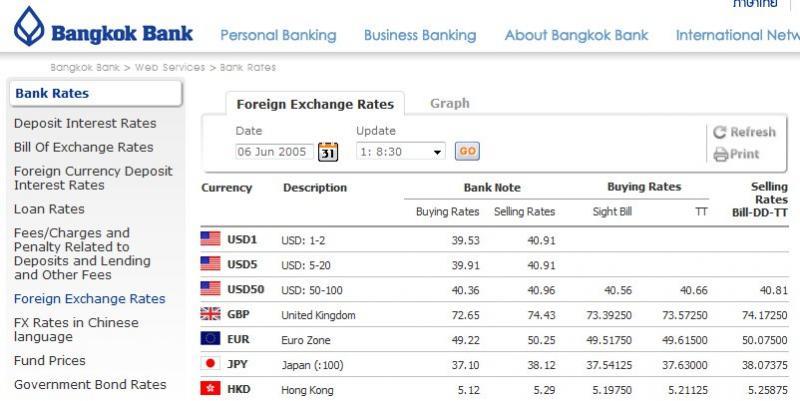Click the Date input field
The width and height of the screenshot is (800, 401).
coord(274,152)
